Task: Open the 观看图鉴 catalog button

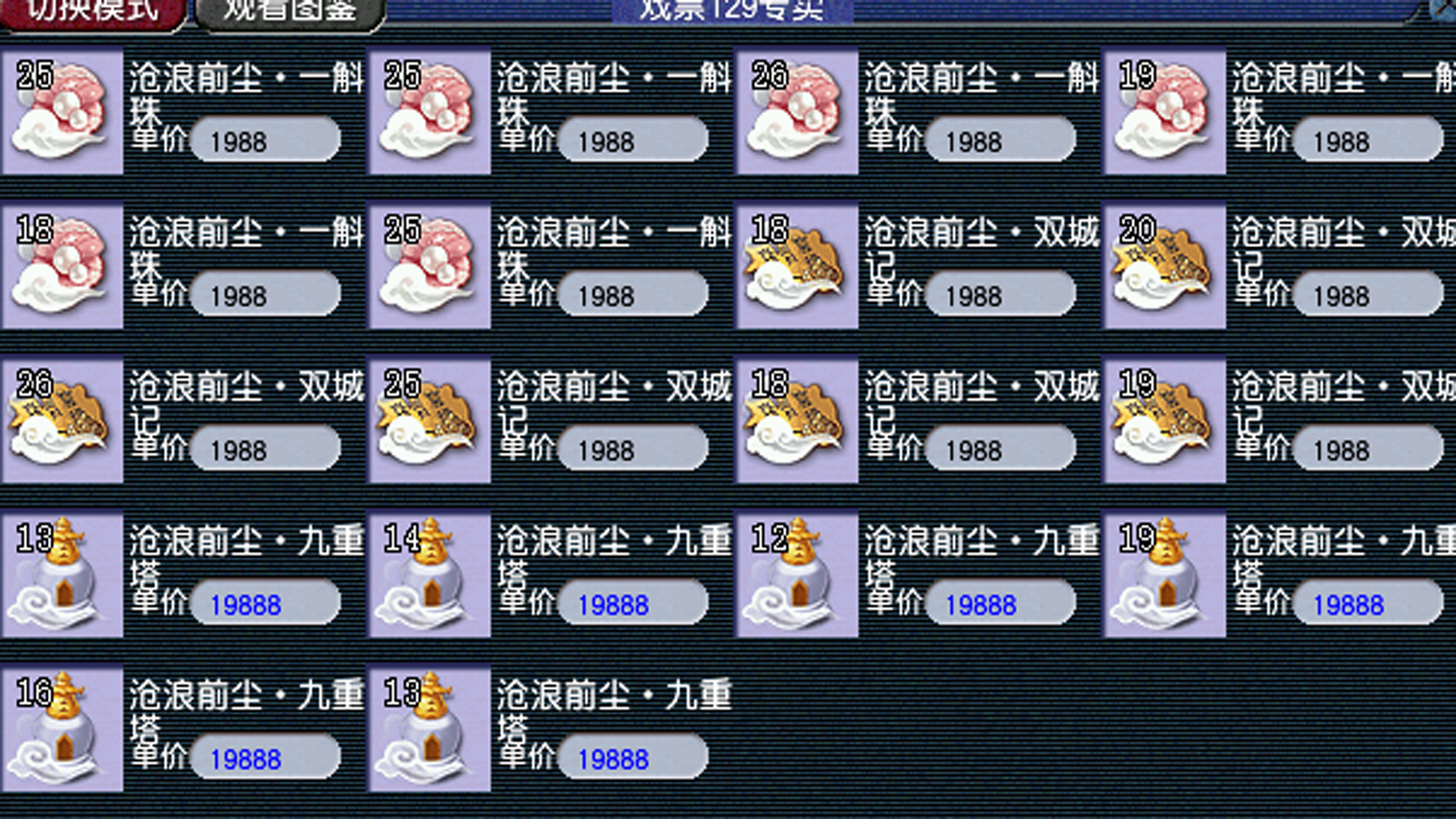Action: (x=290, y=14)
